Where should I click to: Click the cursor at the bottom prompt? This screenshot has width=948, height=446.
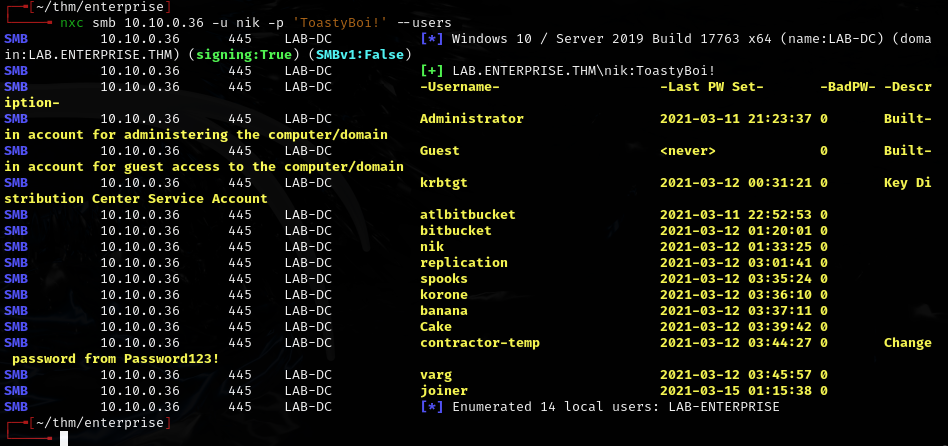click(64, 438)
